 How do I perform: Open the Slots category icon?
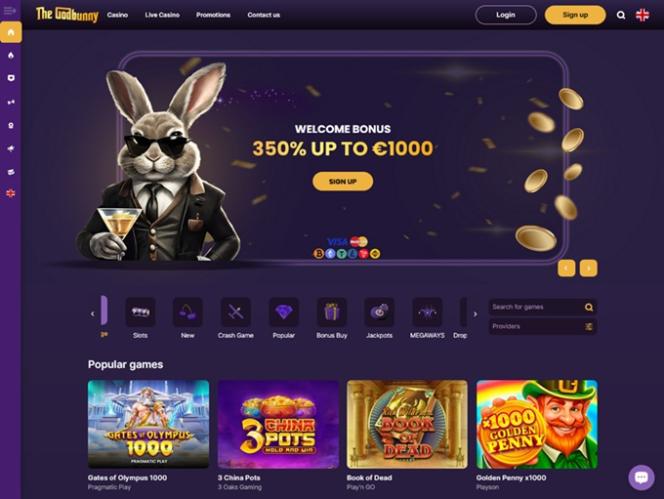tap(140, 312)
